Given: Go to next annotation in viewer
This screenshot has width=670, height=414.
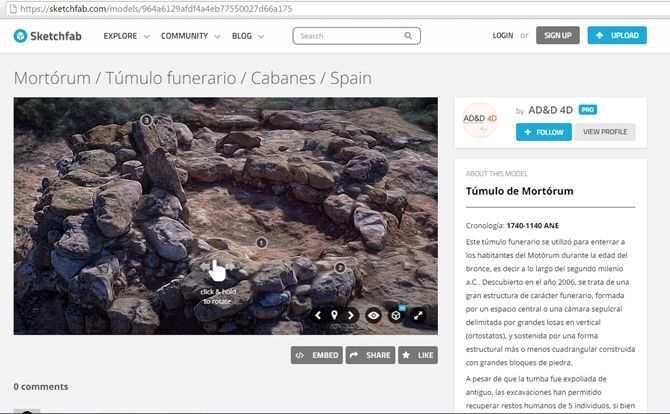Looking at the screenshot, I should [349, 315].
